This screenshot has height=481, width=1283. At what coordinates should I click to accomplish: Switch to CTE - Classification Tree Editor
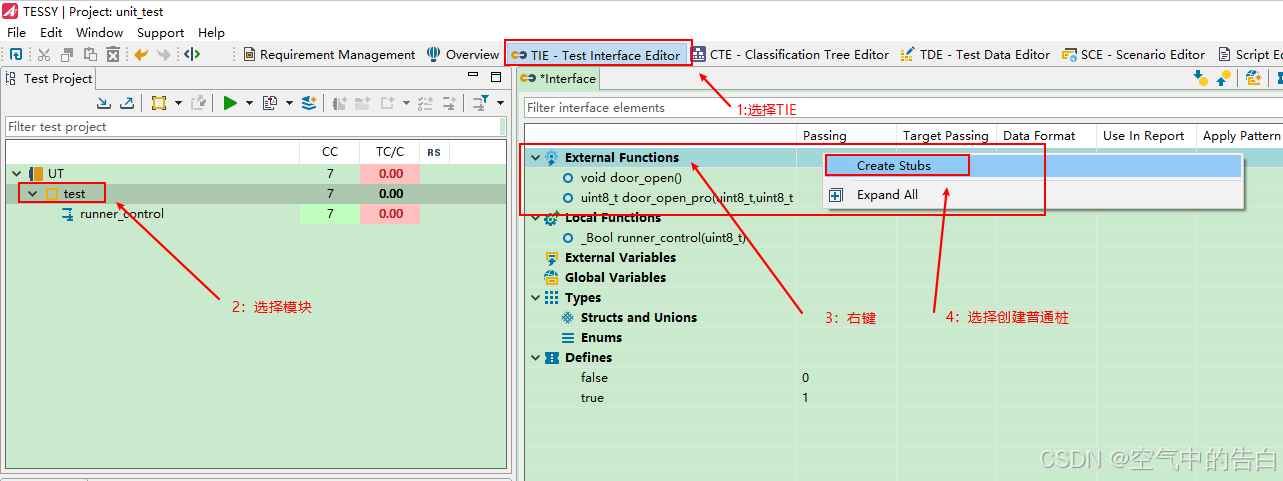(x=790, y=55)
